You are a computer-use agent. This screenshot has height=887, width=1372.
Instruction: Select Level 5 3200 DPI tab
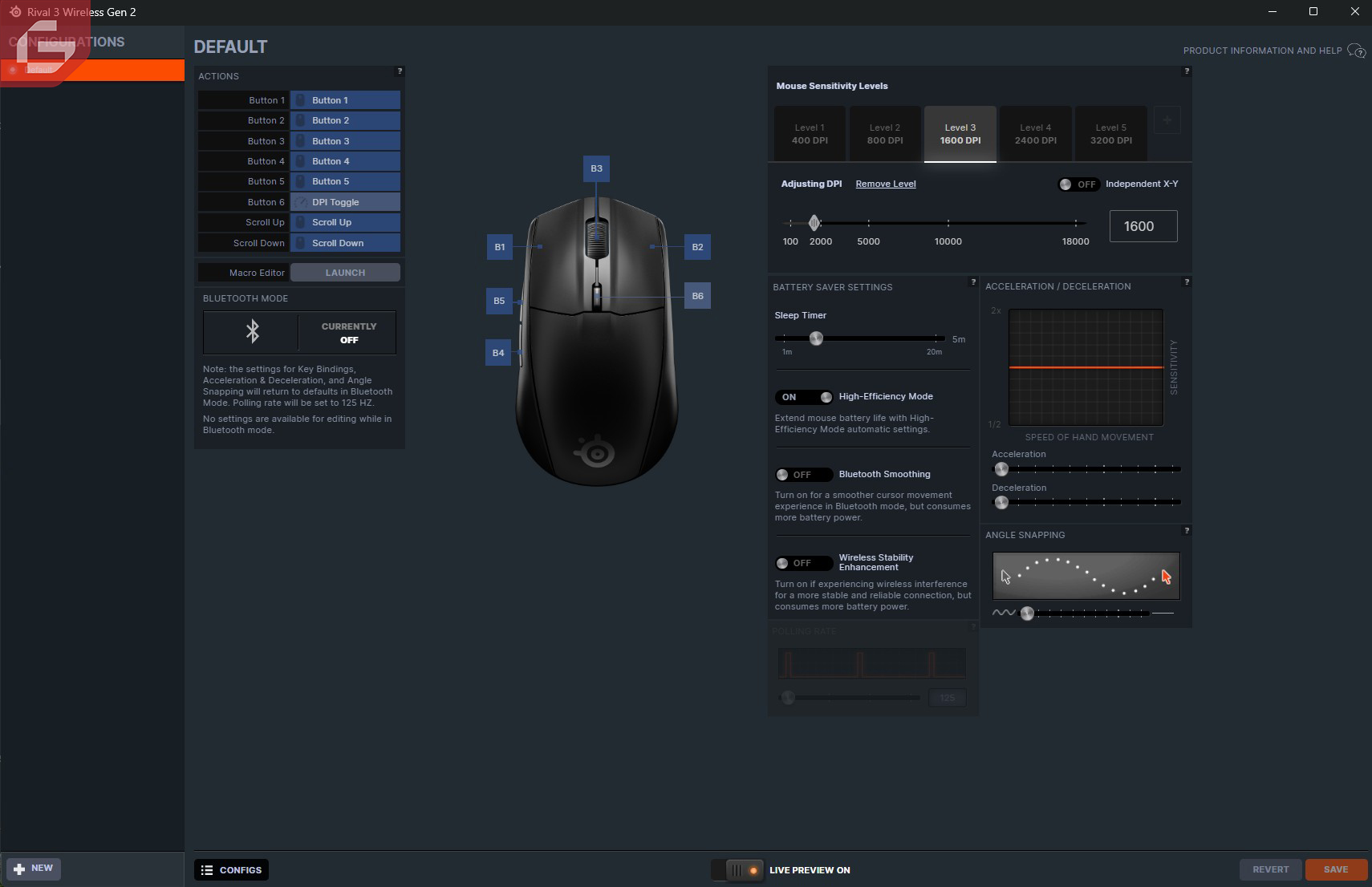(1111, 134)
